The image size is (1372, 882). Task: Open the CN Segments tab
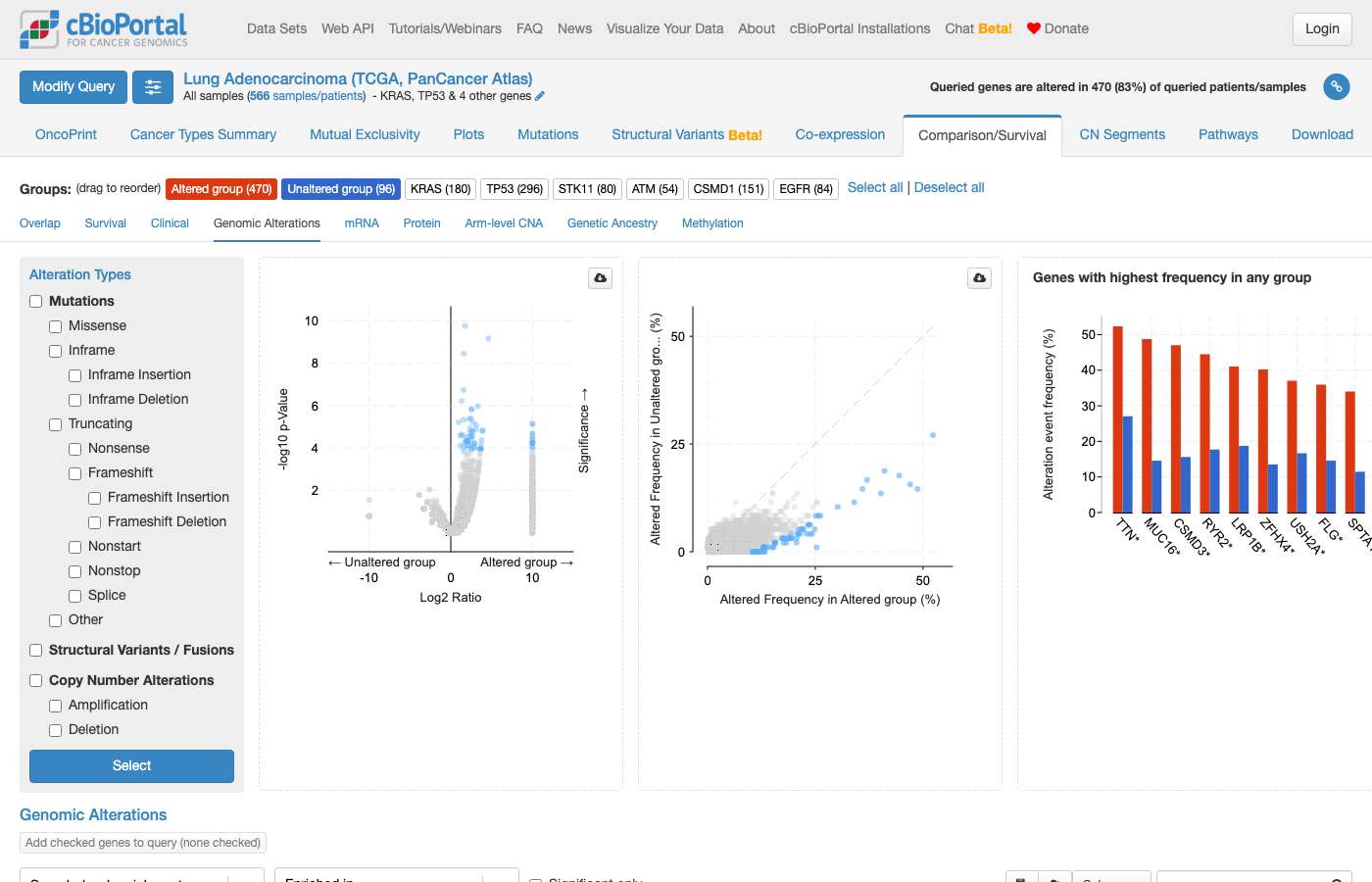pos(1122,135)
